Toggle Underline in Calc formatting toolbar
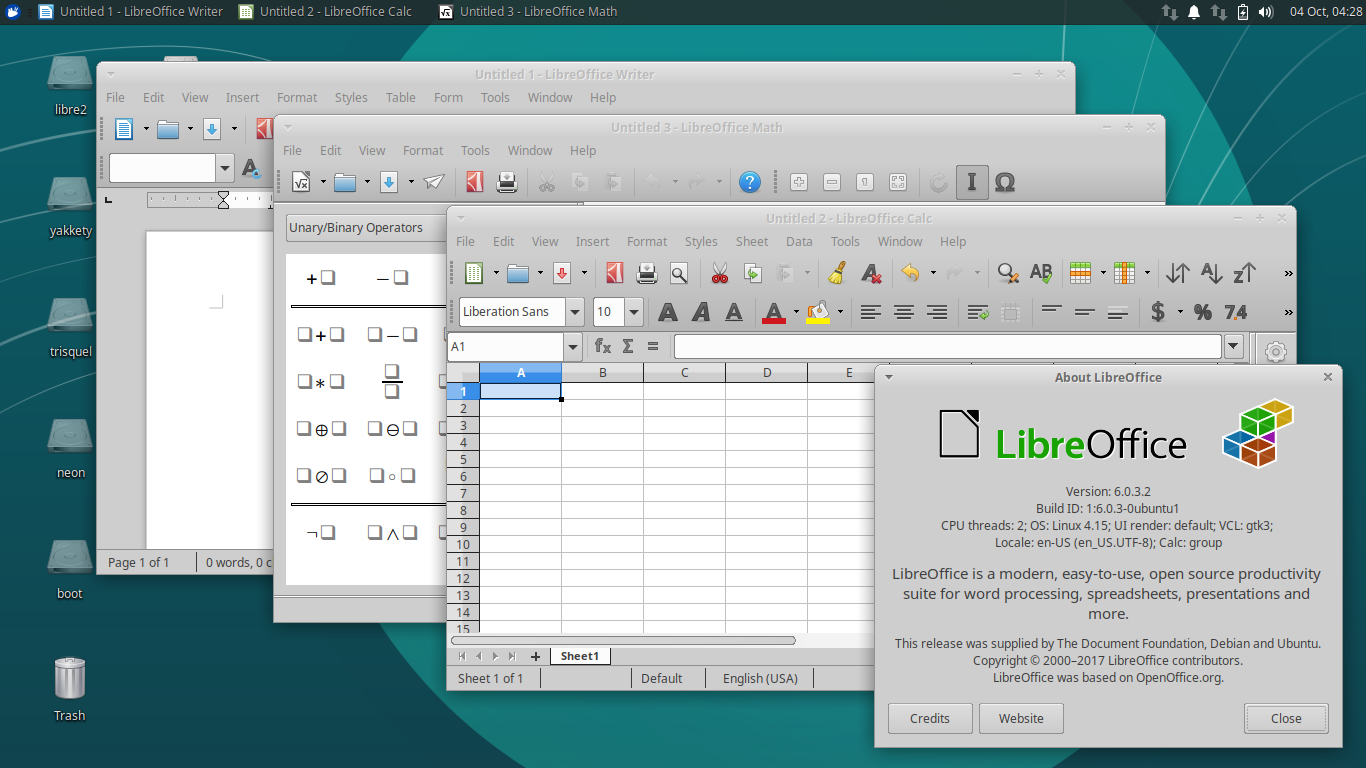The width and height of the screenshot is (1366, 768). (x=734, y=312)
